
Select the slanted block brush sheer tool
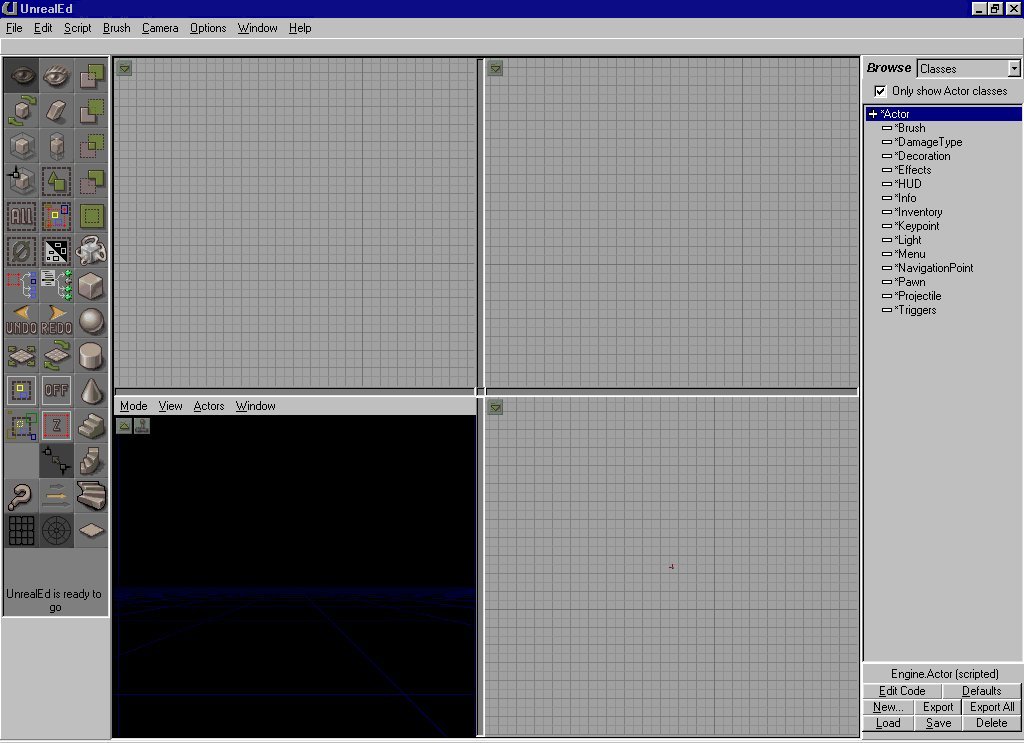pyautogui.click(x=57, y=111)
